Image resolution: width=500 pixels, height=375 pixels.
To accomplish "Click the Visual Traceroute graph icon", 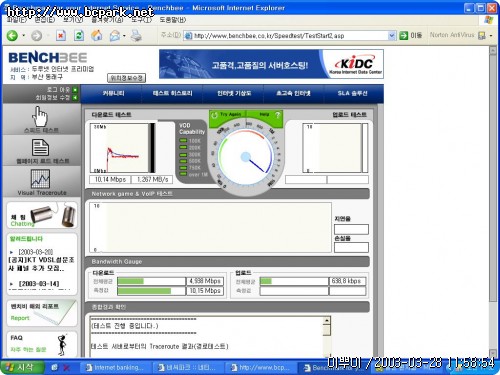I will (40, 179).
